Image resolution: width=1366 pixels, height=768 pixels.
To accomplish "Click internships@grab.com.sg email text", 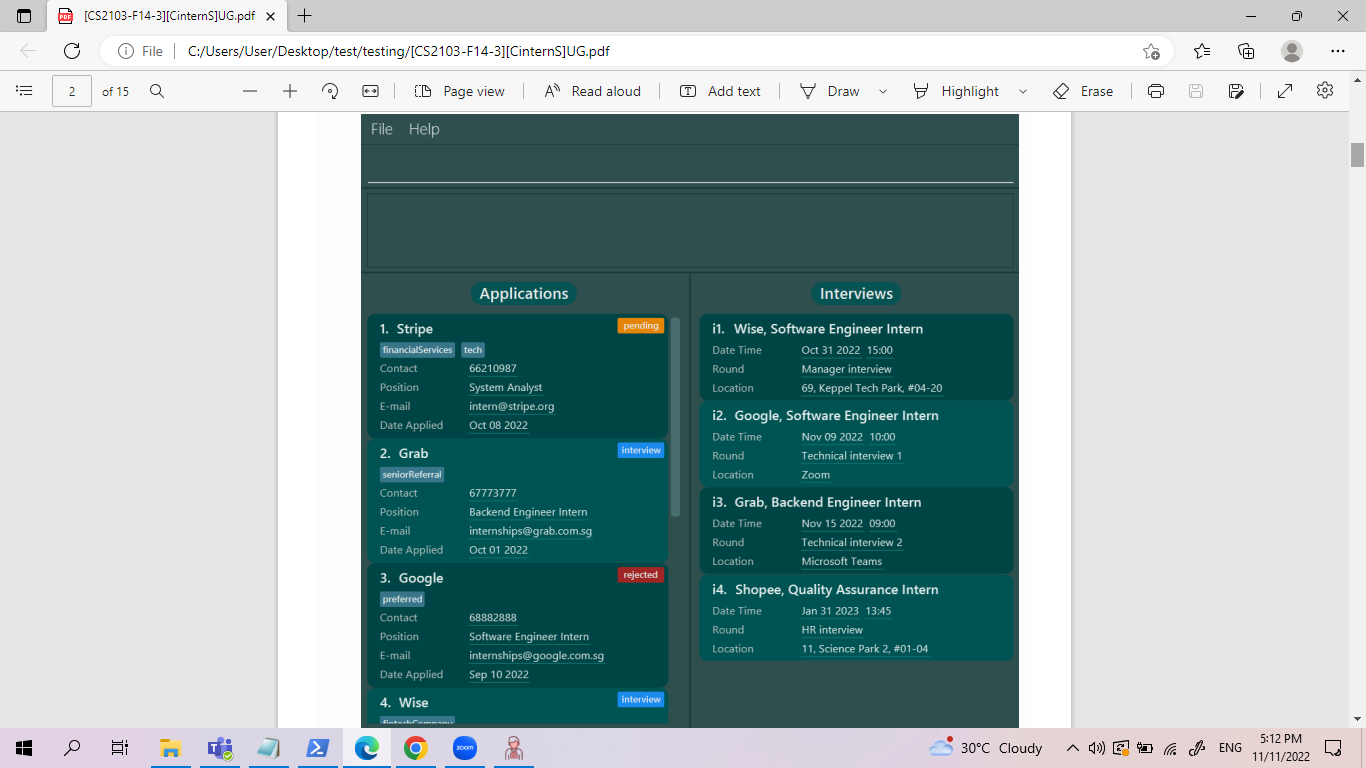I will pyautogui.click(x=530, y=531).
